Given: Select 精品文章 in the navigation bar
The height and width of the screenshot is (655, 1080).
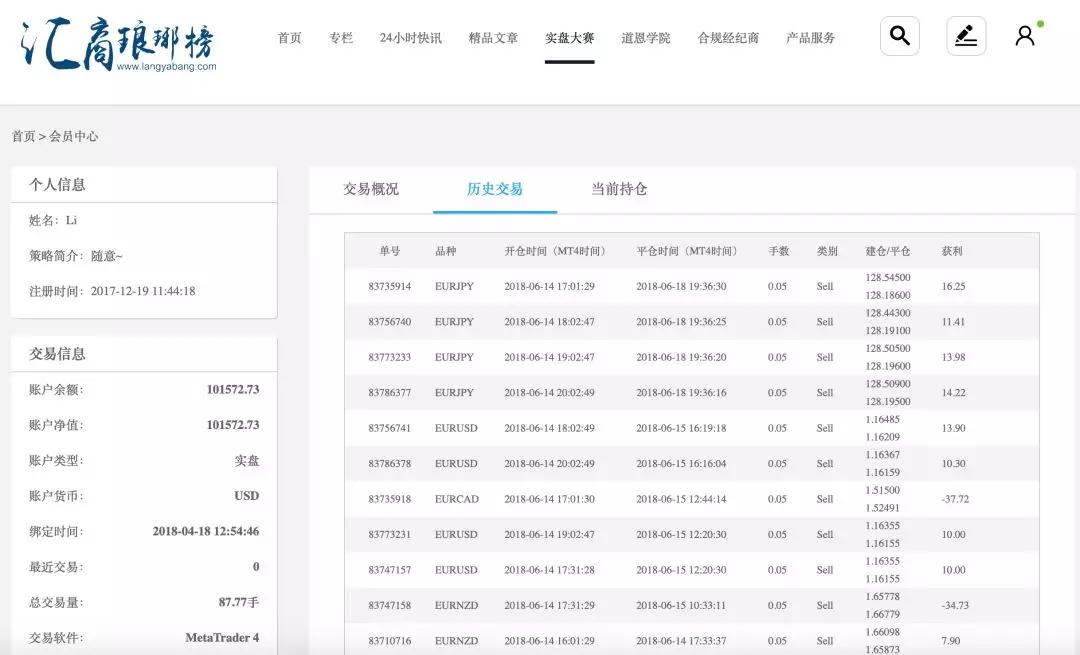Looking at the screenshot, I should (493, 38).
